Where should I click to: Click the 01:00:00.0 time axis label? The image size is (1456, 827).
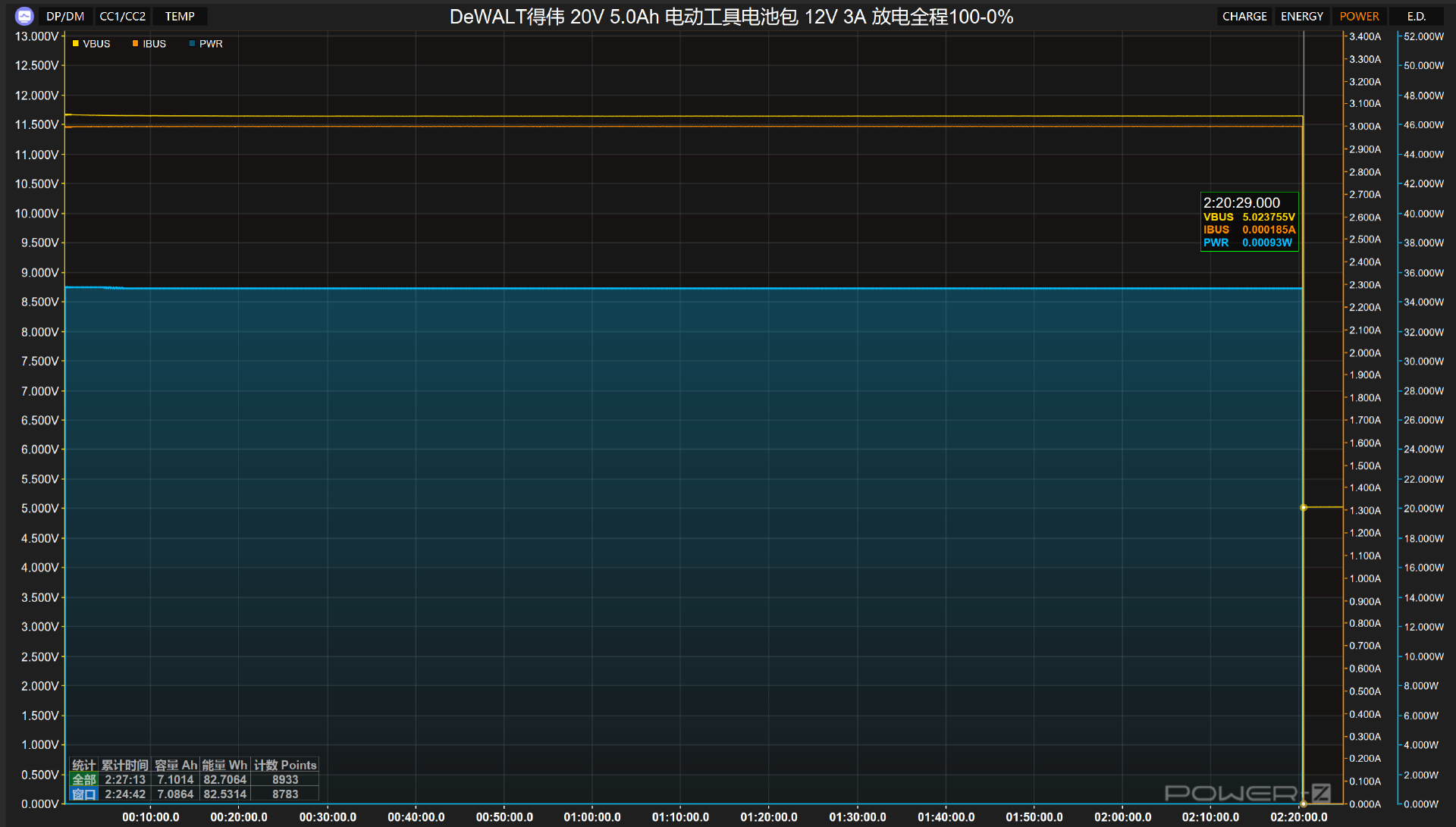[x=592, y=816]
